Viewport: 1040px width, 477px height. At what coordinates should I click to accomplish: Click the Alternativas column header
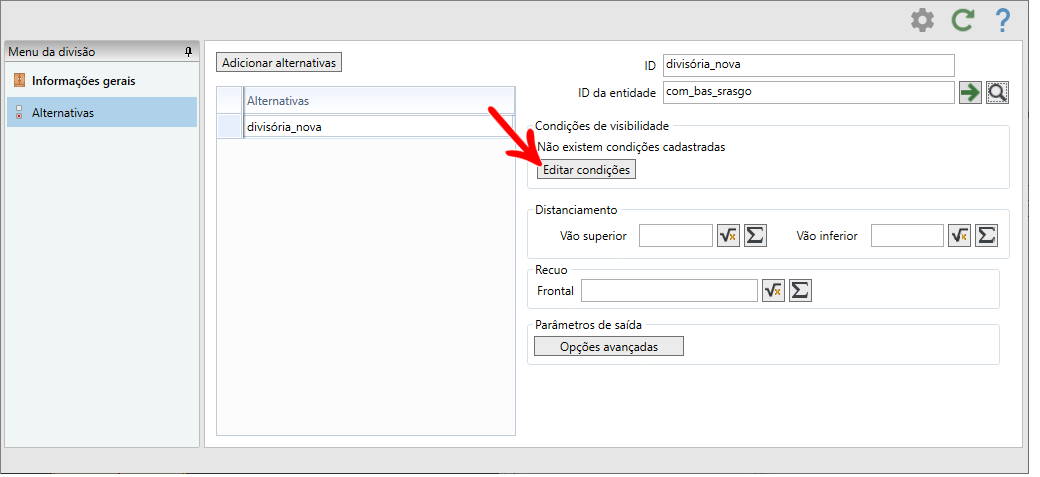[379, 101]
